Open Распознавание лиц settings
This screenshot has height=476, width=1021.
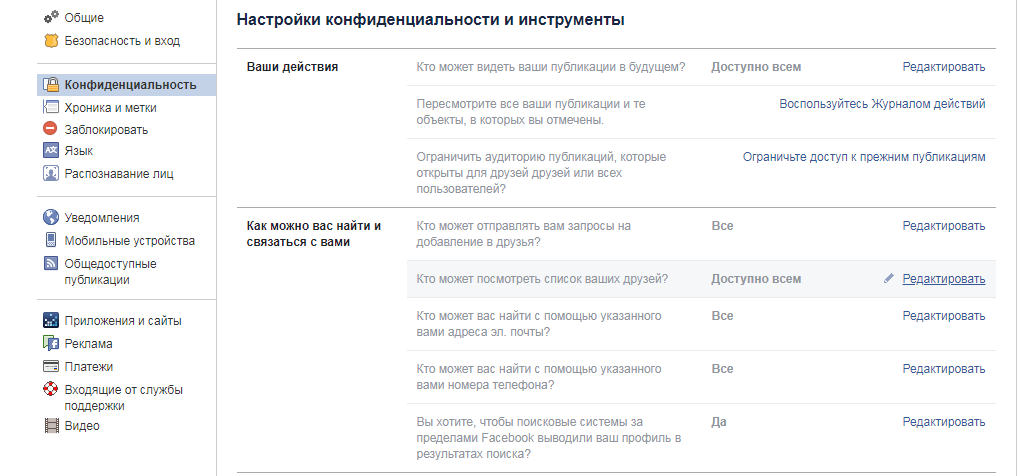[x=119, y=173]
